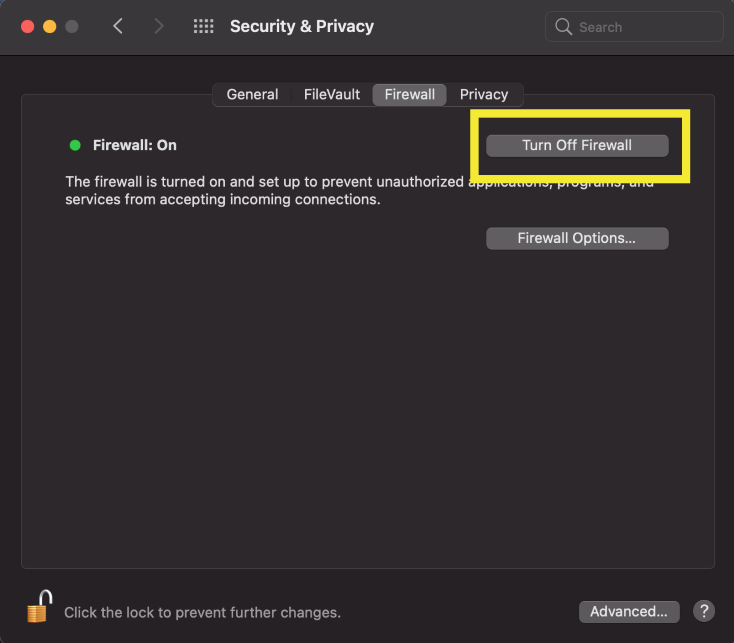The image size is (734, 643).
Task: Click the green firewall status indicator
Action: [75, 145]
